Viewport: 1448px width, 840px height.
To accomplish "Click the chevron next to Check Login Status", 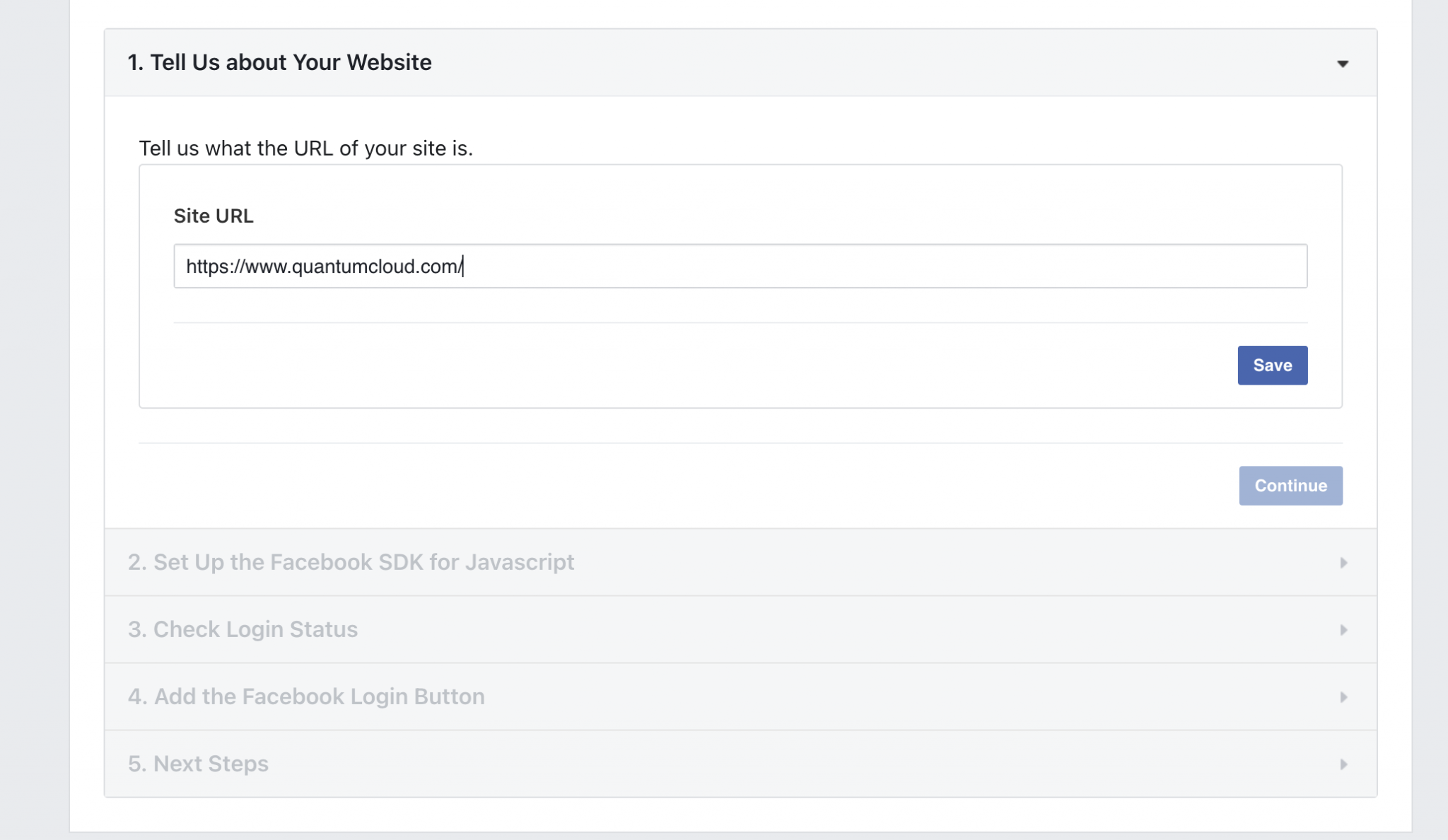I will pyautogui.click(x=1344, y=629).
